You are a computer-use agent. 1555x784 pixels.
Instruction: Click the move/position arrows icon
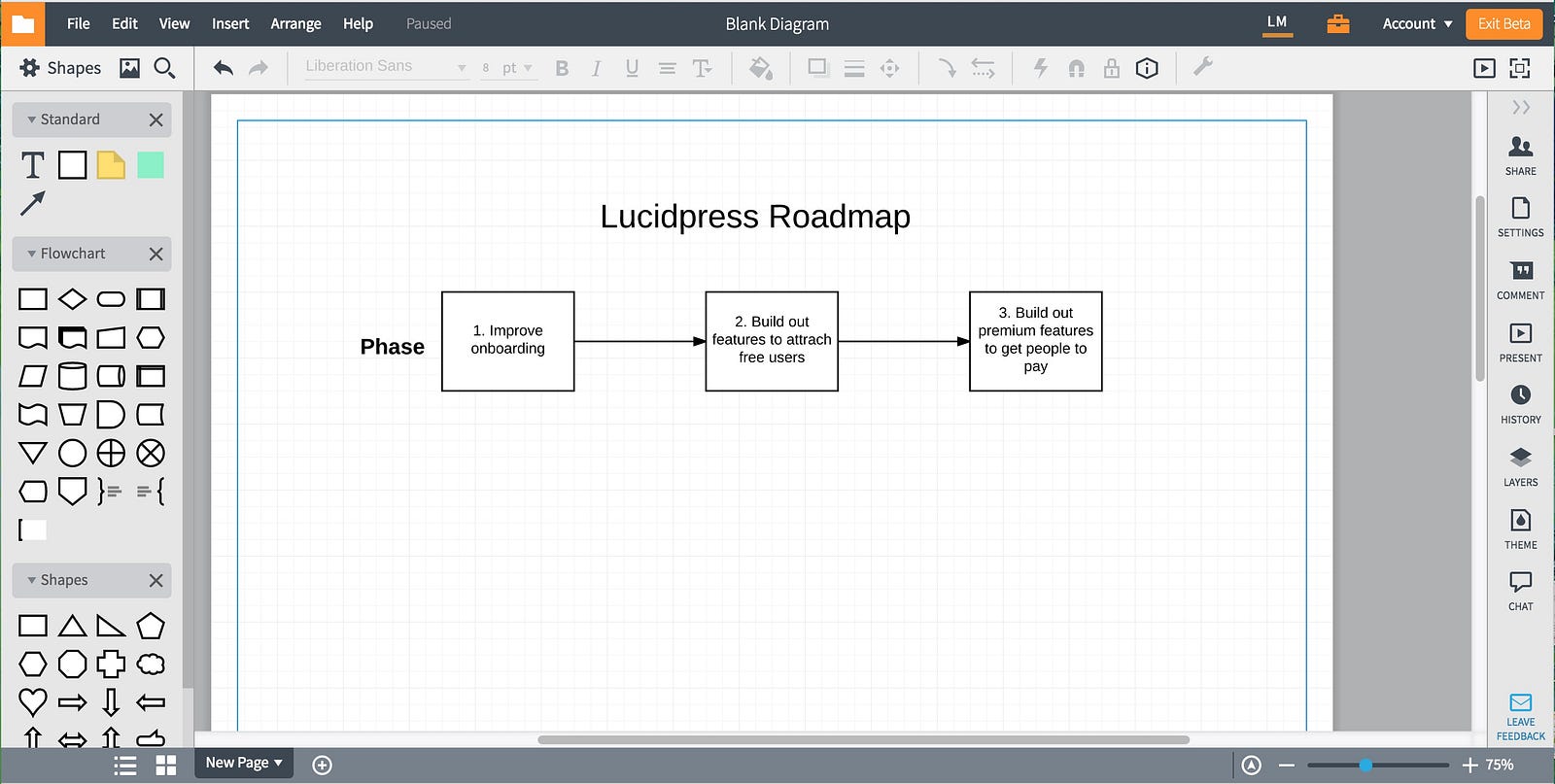pos(889,68)
